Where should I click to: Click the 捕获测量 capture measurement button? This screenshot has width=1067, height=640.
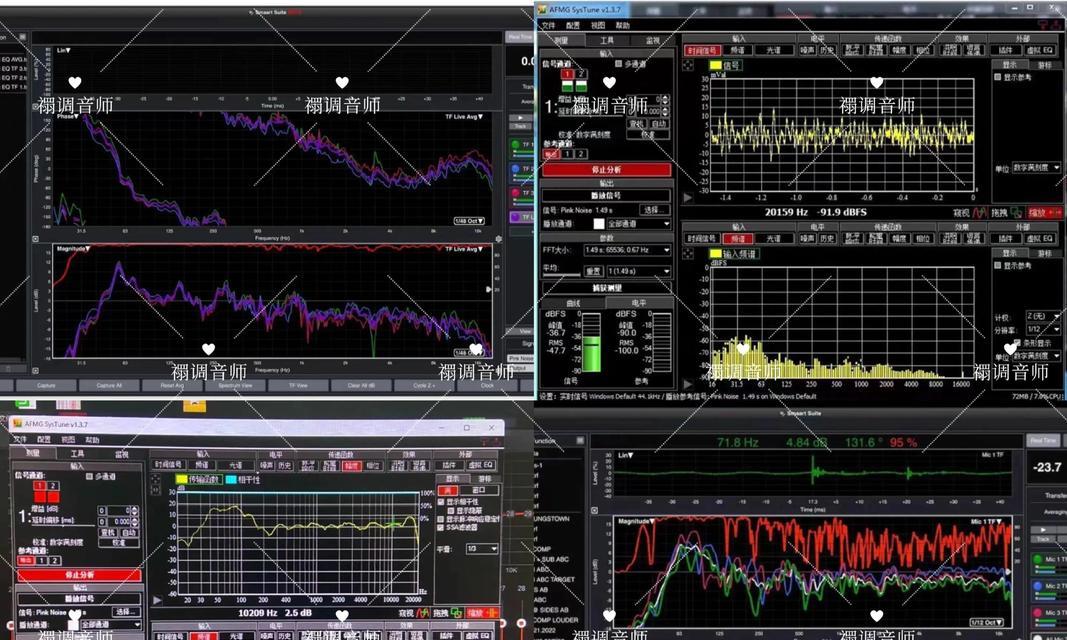point(606,288)
